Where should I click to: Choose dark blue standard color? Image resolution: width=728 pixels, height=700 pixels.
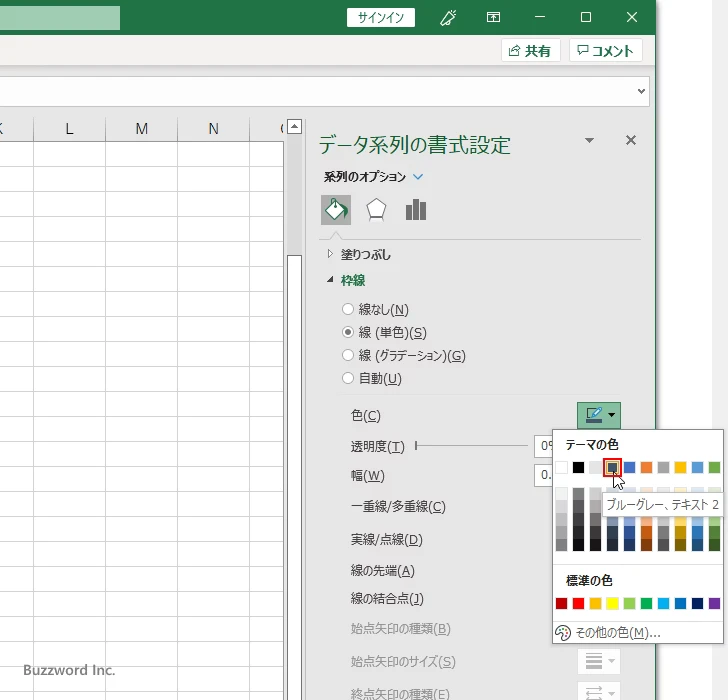point(697,603)
